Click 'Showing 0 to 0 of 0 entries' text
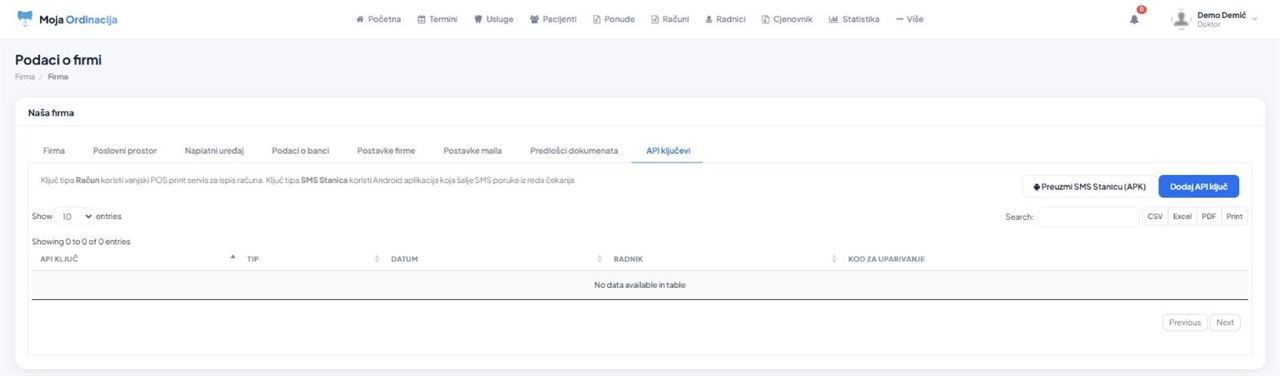This screenshot has width=1280, height=376. [x=81, y=241]
